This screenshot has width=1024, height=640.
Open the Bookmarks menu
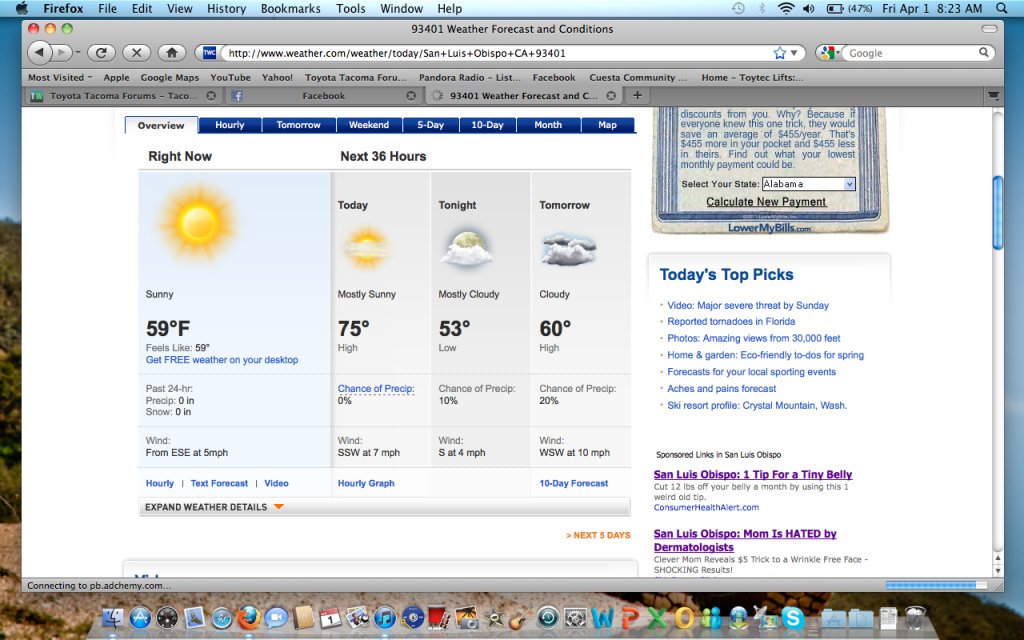291,8
